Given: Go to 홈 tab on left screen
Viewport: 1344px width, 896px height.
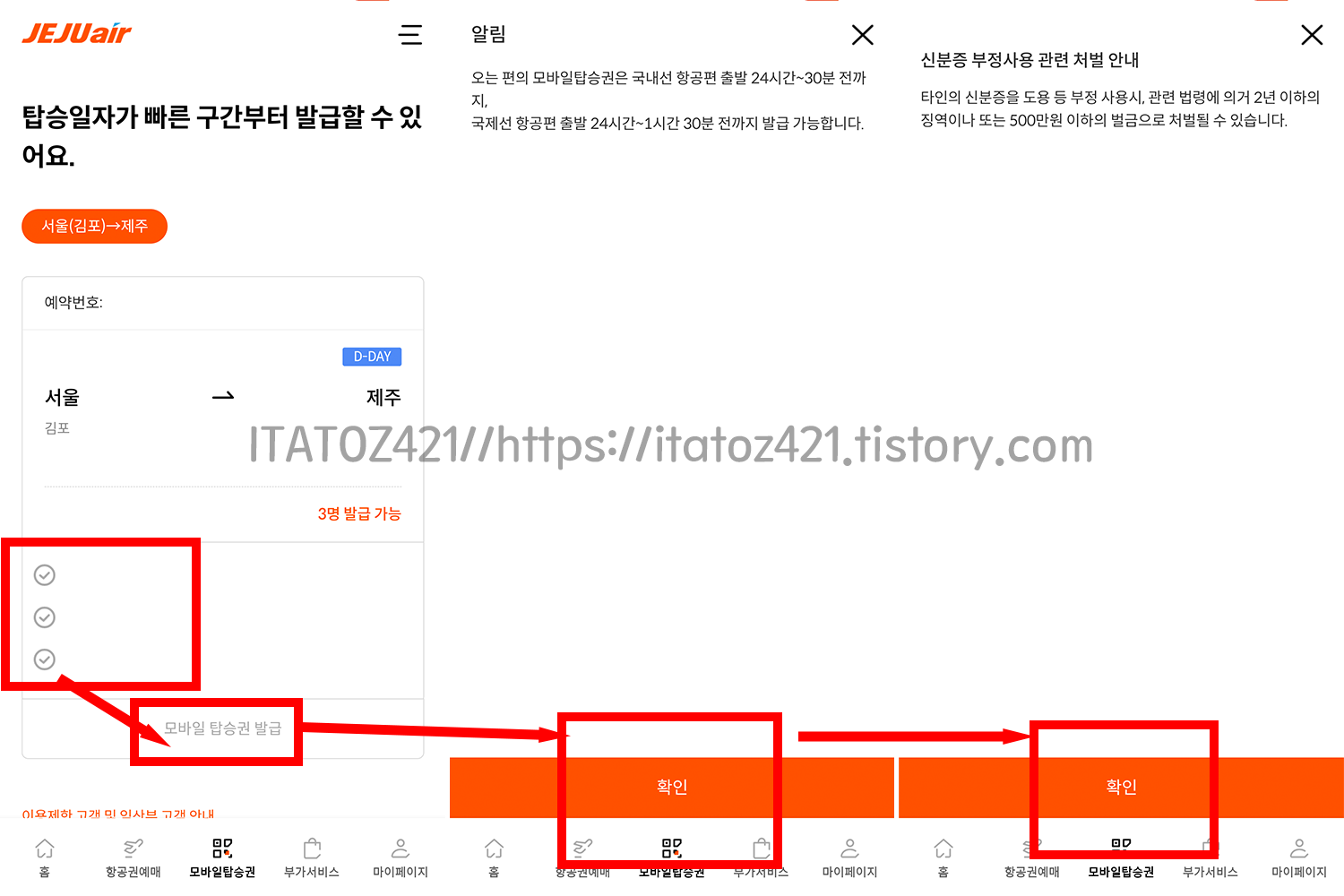Looking at the screenshot, I should click(x=45, y=857).
